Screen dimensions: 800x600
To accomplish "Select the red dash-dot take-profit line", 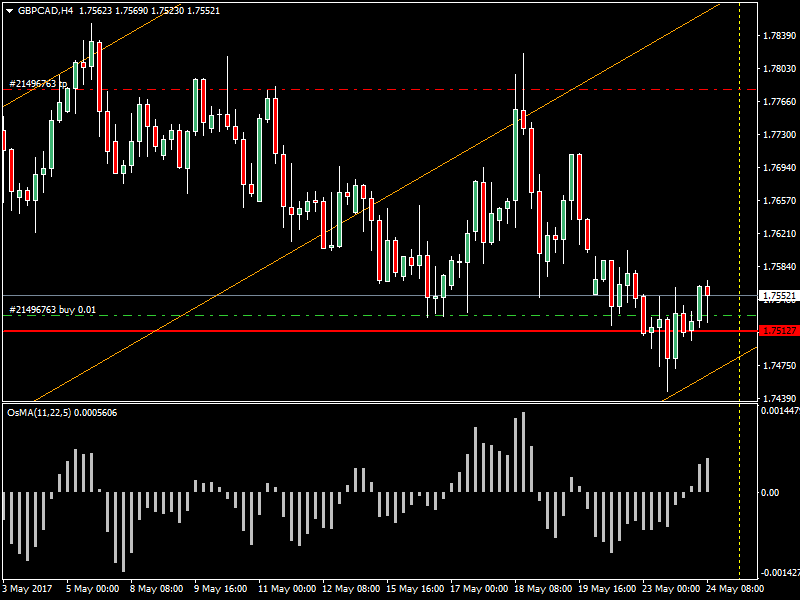I will [x=380, y=90].
